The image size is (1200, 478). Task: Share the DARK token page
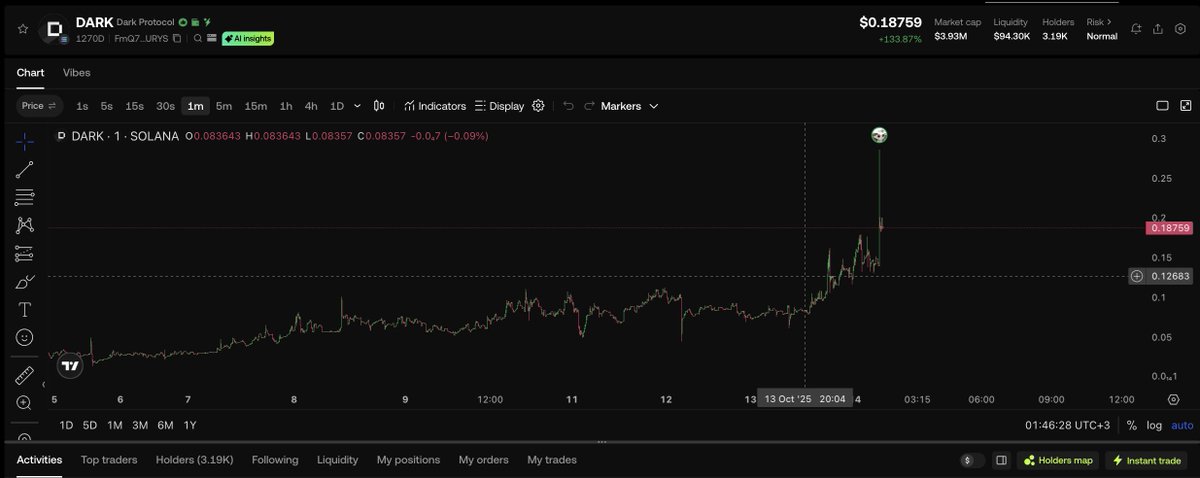(x=1158, y=29)
